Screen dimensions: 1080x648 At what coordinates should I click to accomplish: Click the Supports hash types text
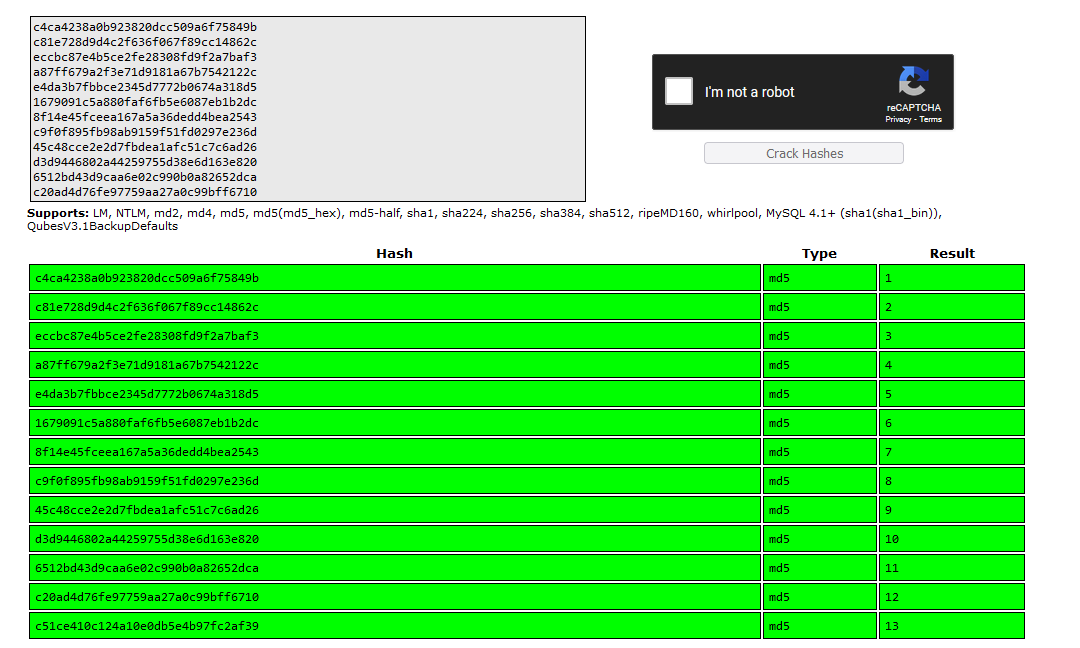coord(484,219)
